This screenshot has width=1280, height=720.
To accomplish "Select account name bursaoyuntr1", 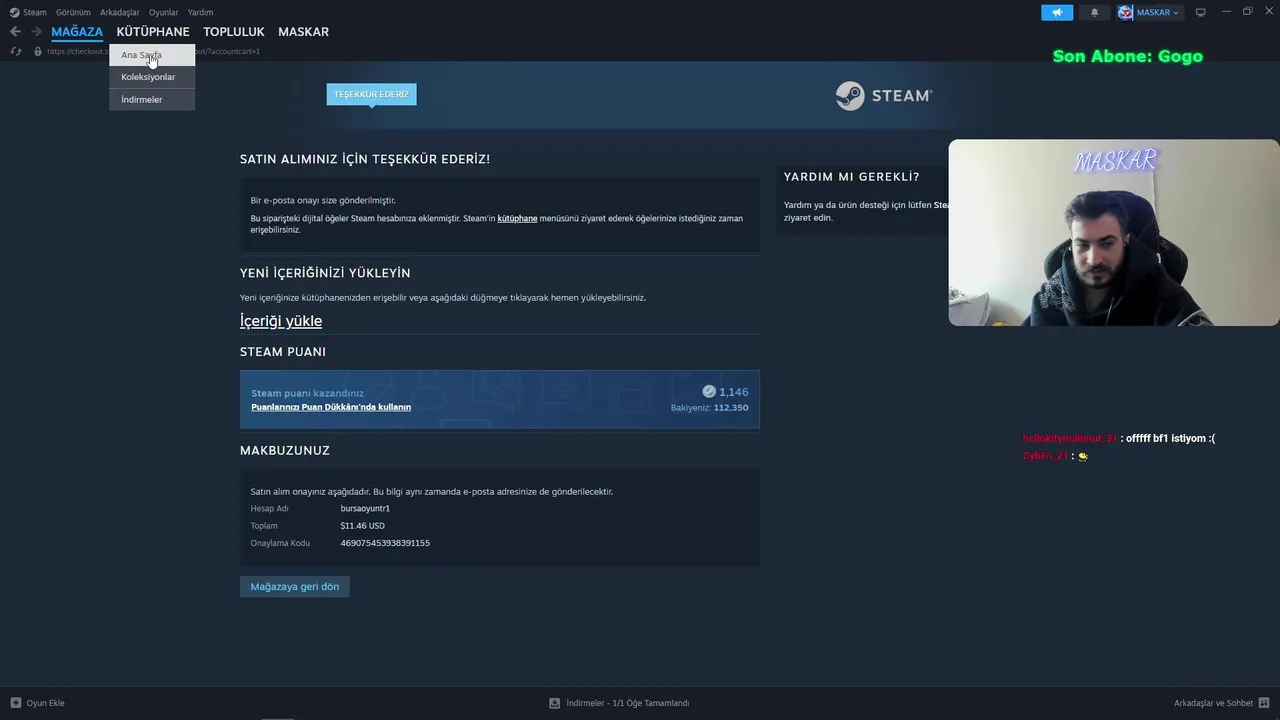I will (x=365, y=509).
